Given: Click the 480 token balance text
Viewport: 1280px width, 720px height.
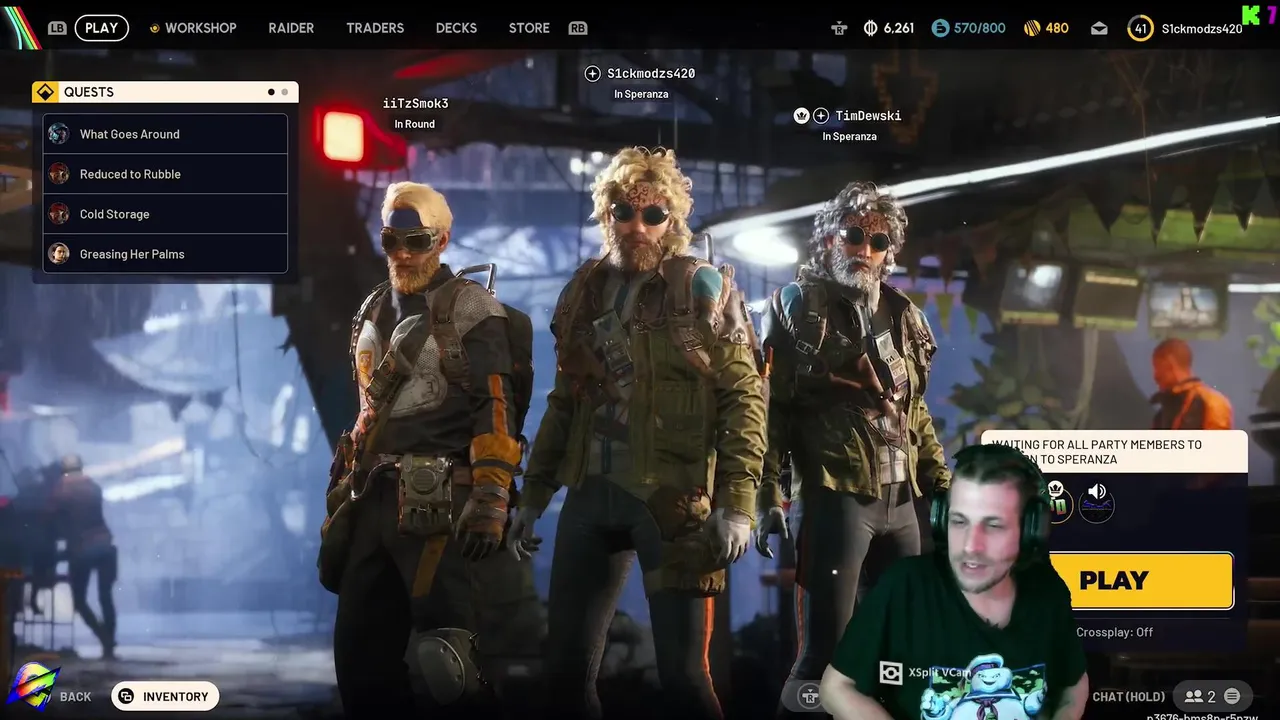Looking at the screenshot, I should [1057, 28].
